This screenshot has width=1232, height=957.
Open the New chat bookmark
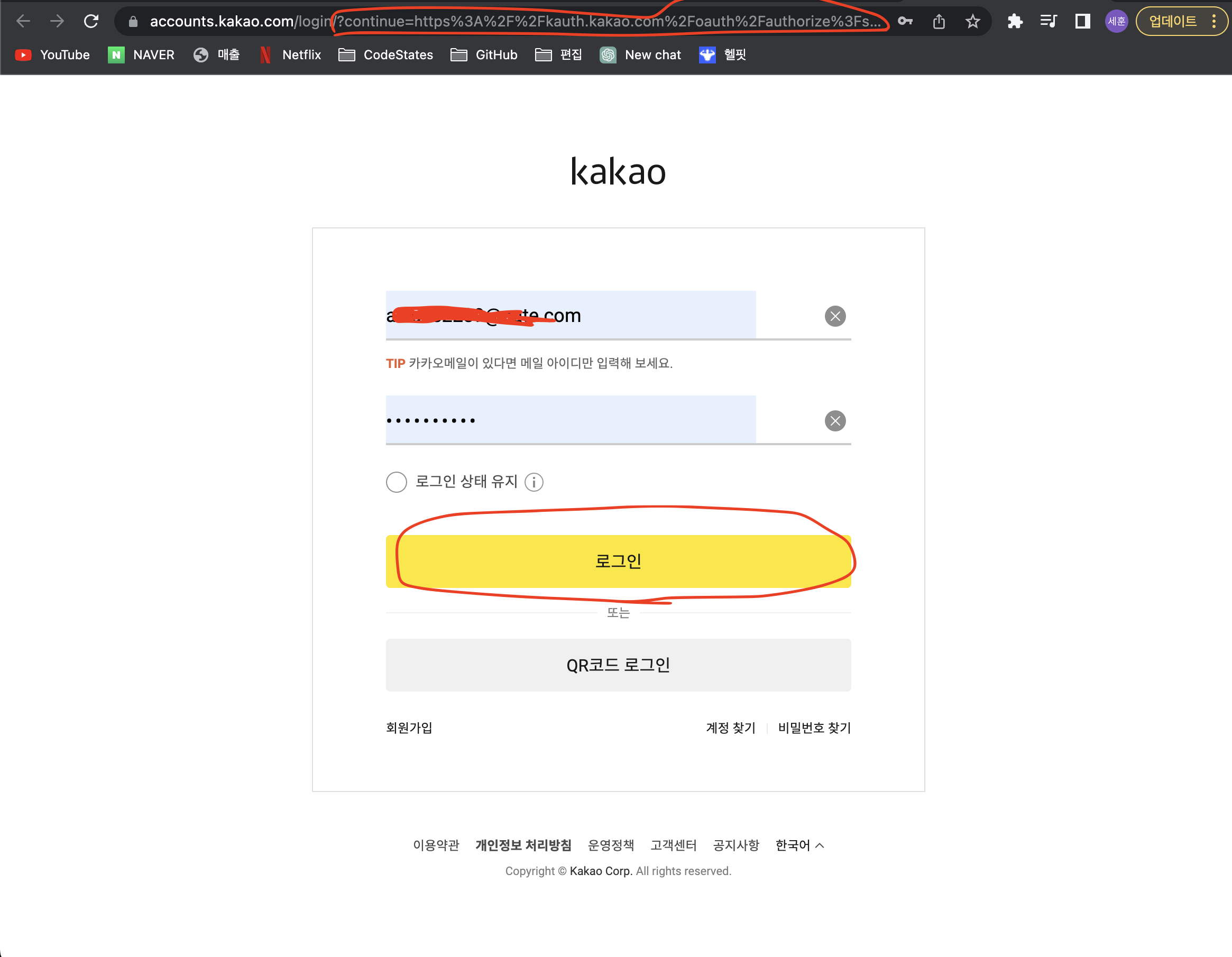tap(640, 54)
